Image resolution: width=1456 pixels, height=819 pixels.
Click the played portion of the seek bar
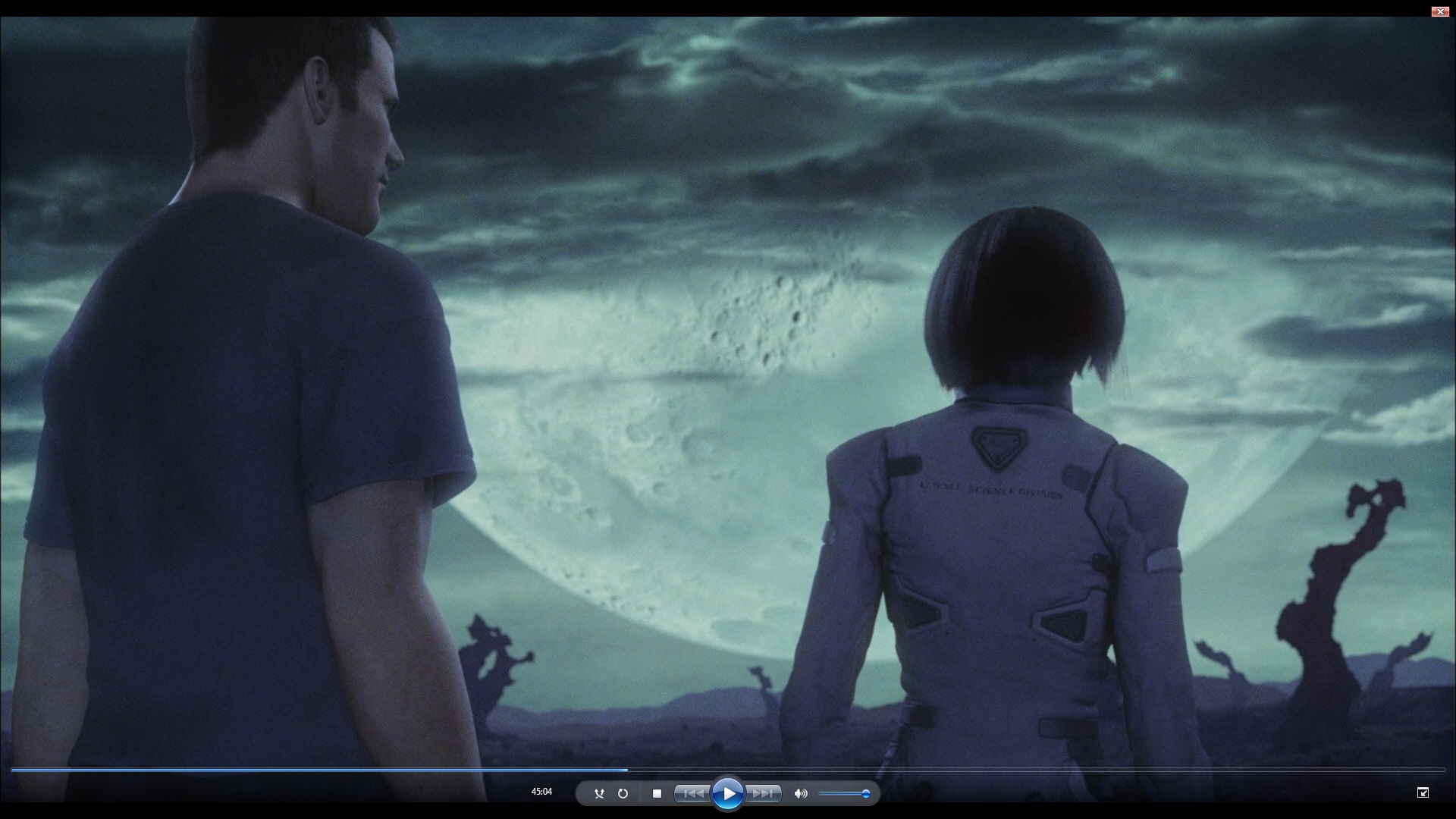tap(318, 770)
